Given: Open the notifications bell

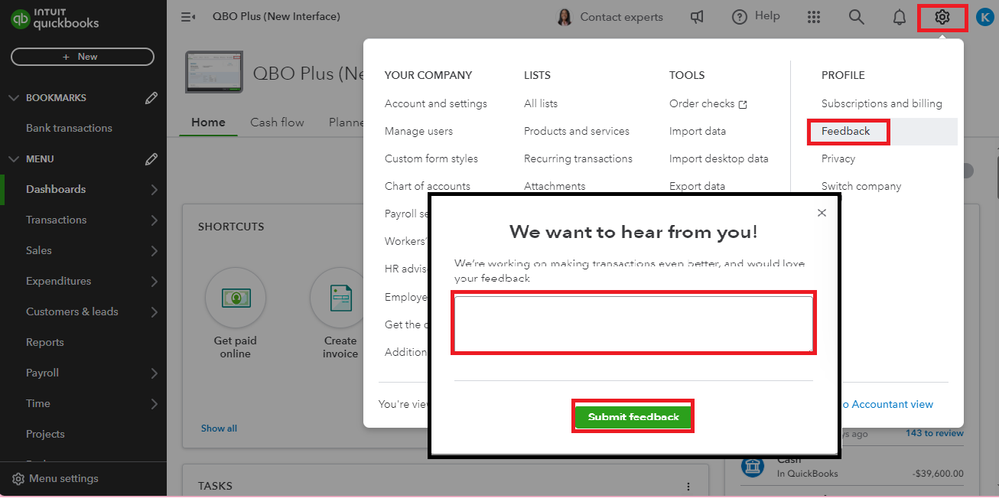Looking at the screenshot, I should 899,17.
